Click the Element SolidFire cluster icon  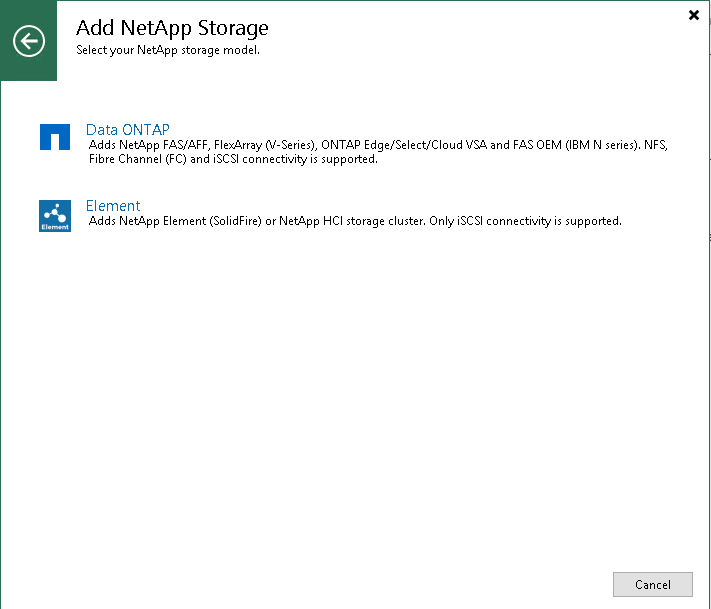click(55, 216)
